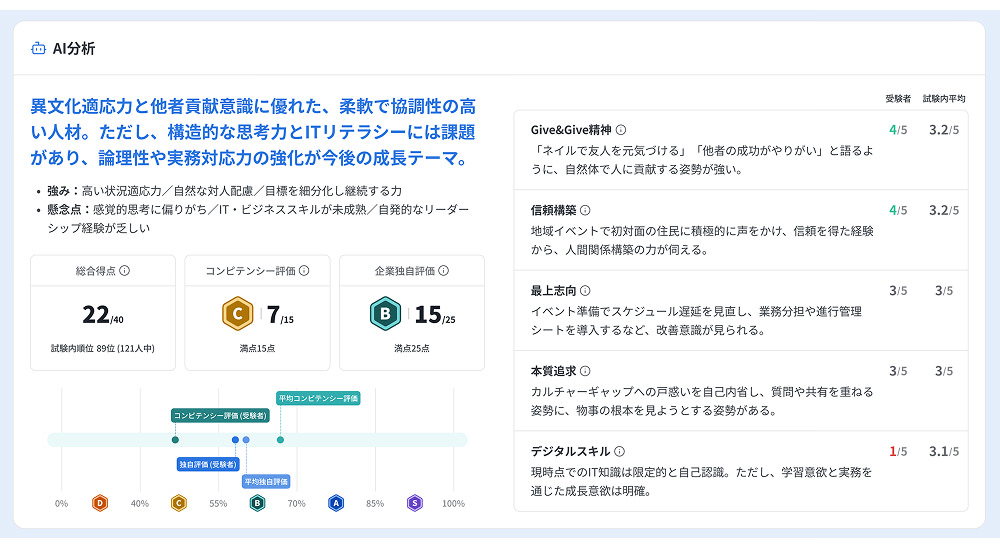Click the 本質追求 description about カルチャーギャップ
This screenshot has width=1000, height=546.
click(702, 401)
